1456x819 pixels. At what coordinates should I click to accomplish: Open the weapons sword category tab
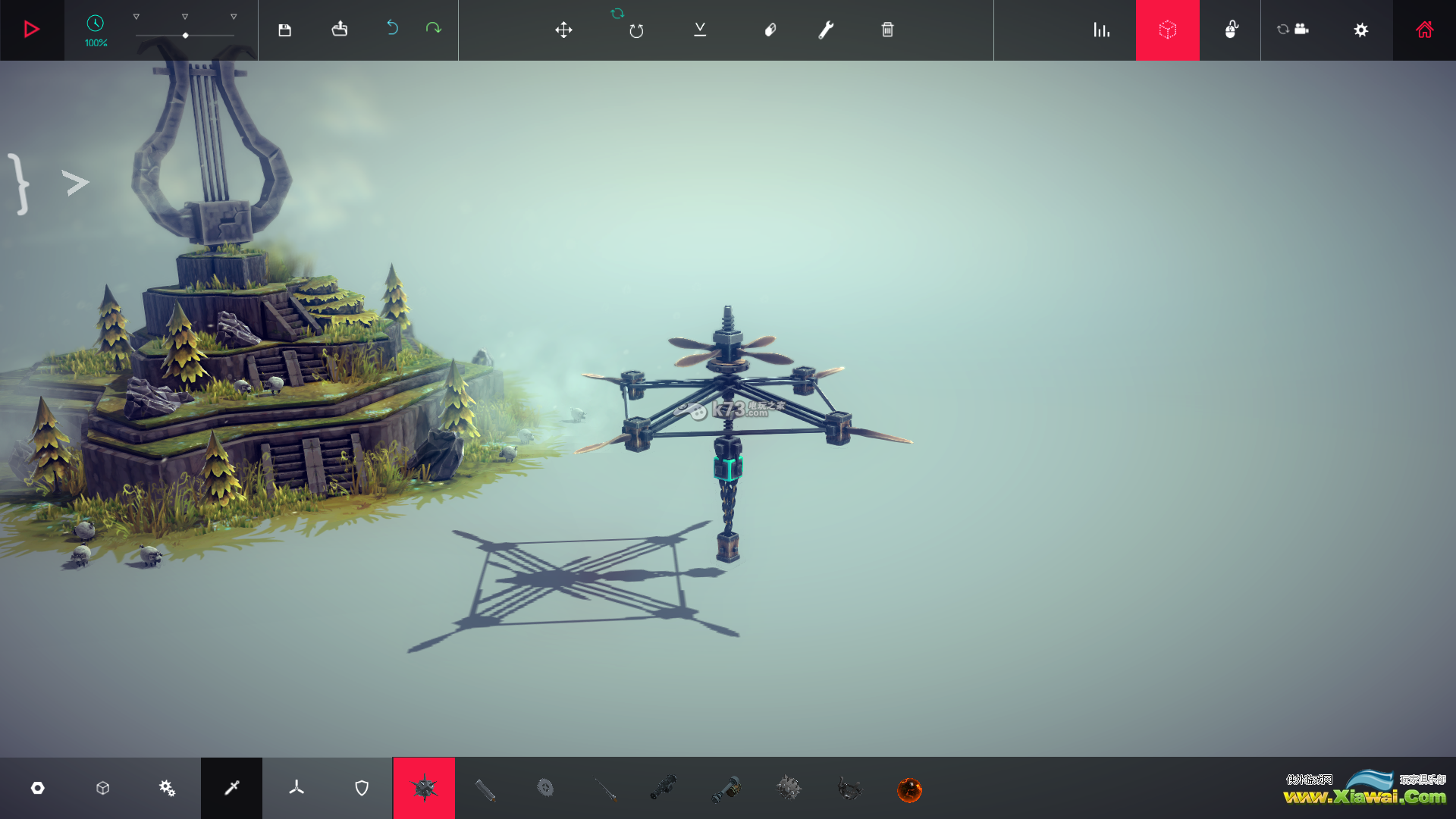[232, 788]
